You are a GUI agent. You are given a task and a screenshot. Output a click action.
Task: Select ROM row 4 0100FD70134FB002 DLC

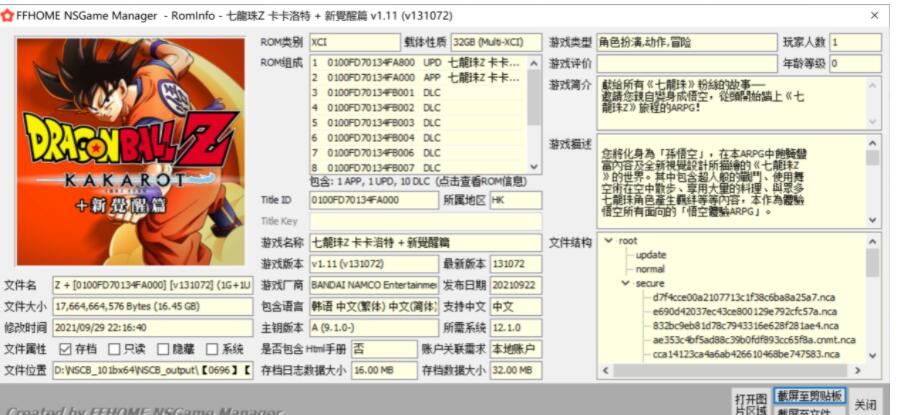pyautogui.click(x=418, y=107)
